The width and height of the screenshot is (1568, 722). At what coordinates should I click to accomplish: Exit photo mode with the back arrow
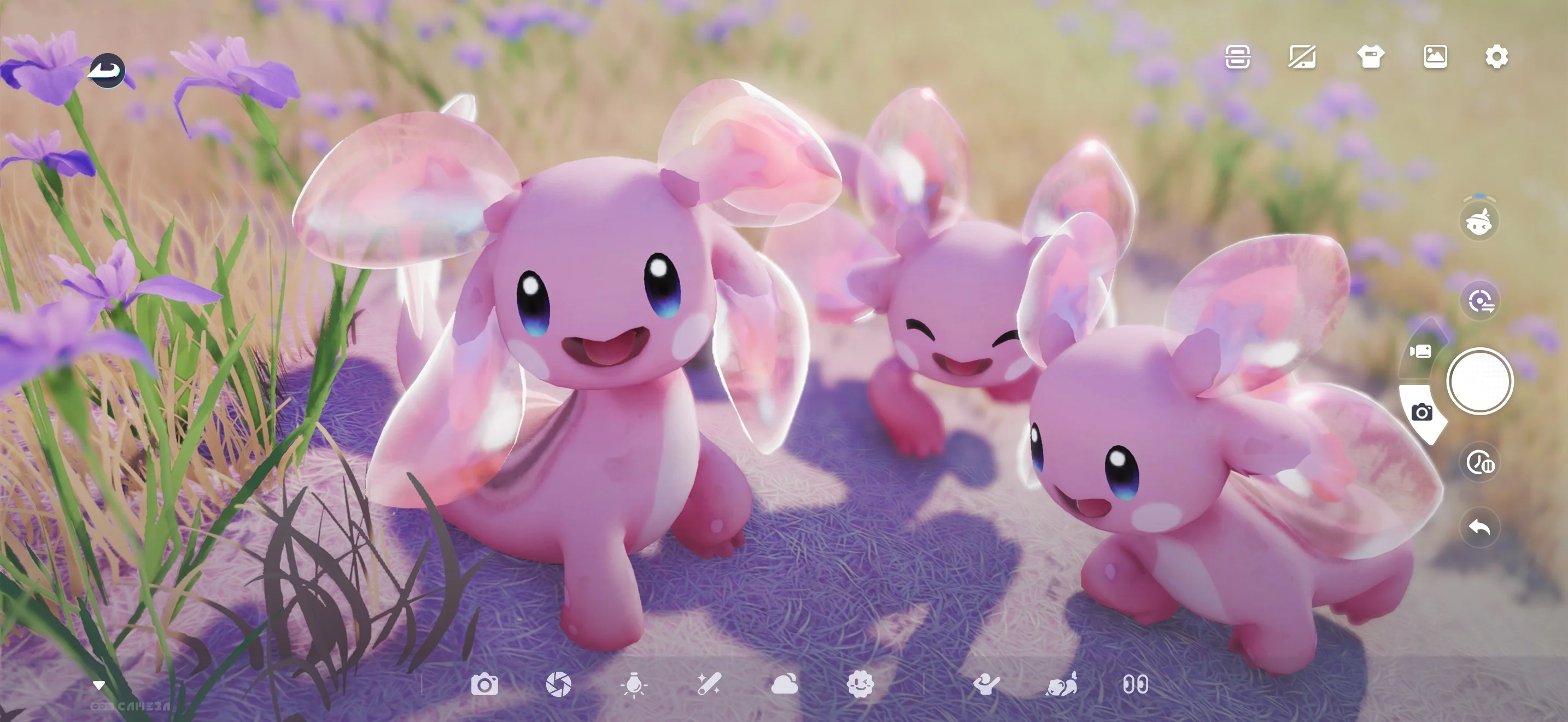pos(107,70)
